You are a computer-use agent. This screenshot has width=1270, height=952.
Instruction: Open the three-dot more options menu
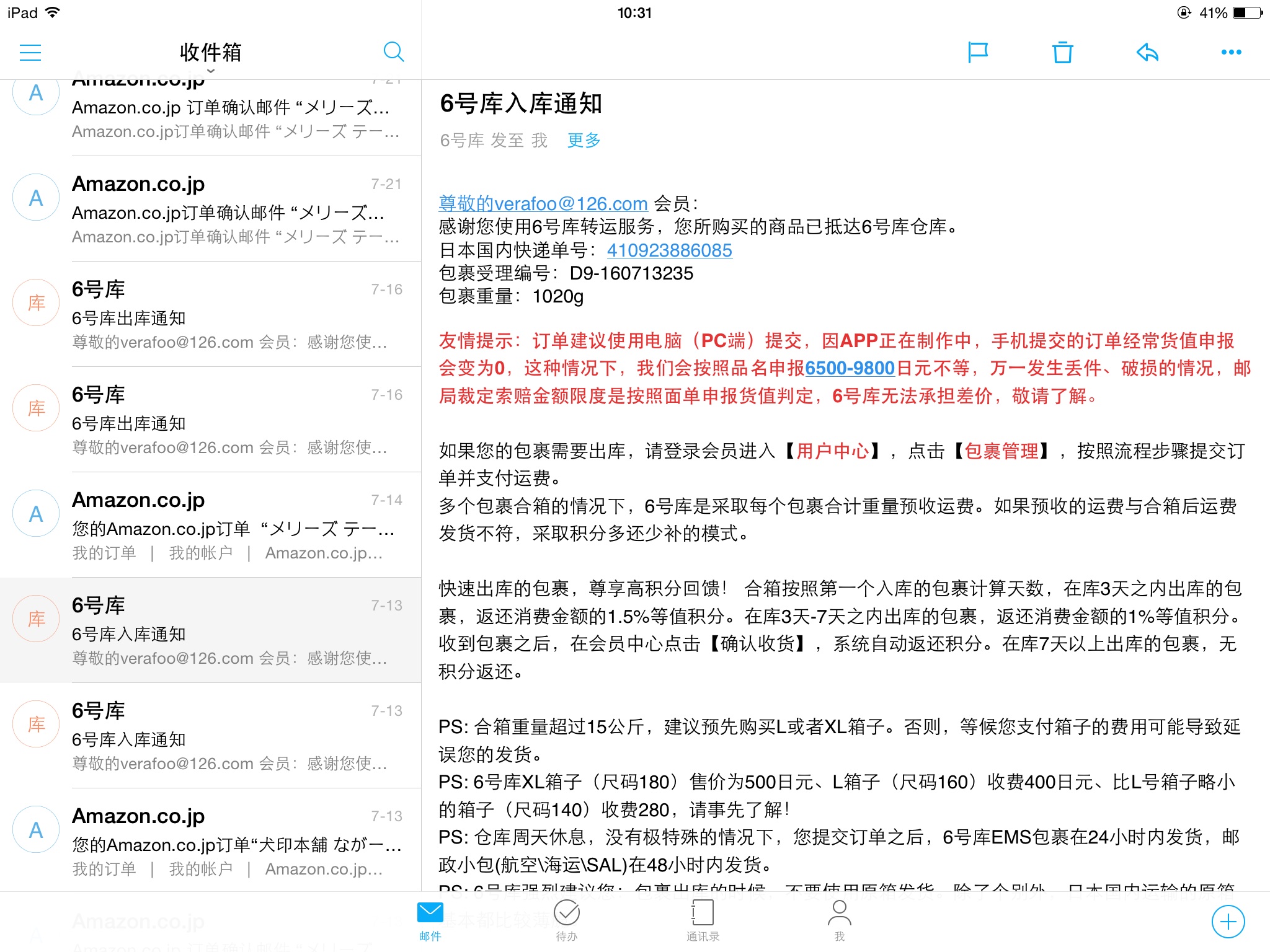pos(1231,52)
